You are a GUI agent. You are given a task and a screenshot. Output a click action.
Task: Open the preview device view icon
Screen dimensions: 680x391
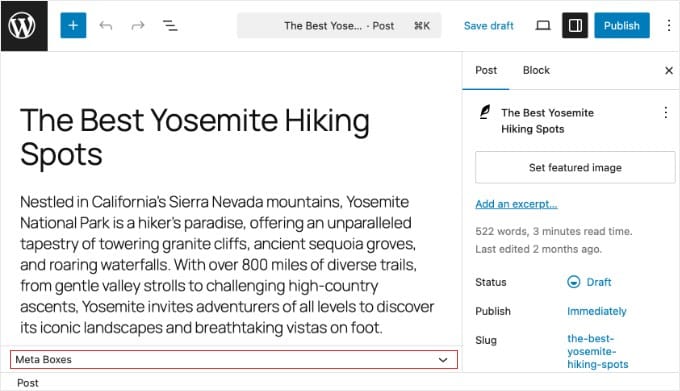click(543, 26)
